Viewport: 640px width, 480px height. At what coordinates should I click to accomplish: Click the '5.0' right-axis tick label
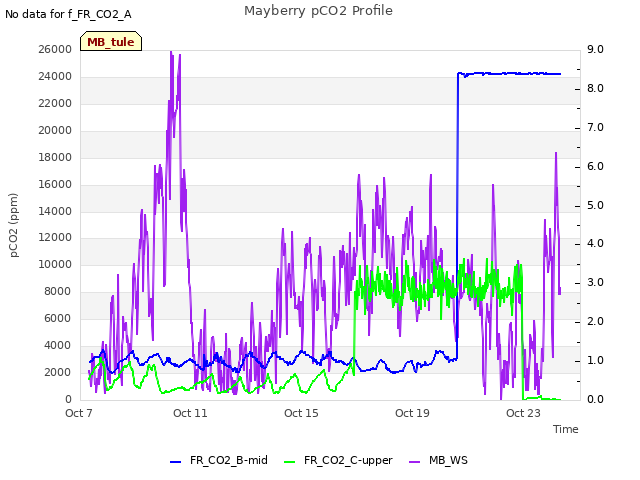[595, 205]
